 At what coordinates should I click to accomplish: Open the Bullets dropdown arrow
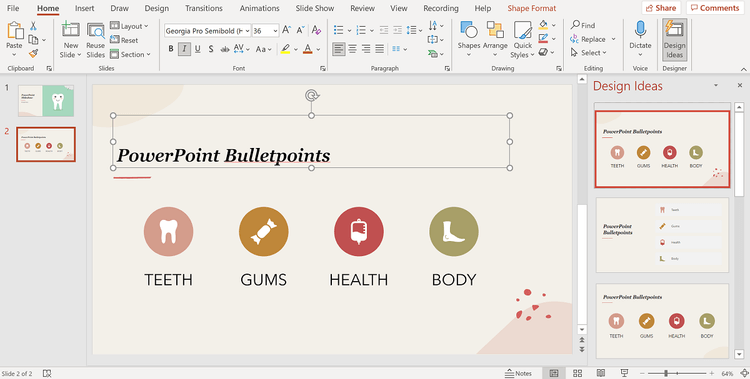(x=350, y=31)
